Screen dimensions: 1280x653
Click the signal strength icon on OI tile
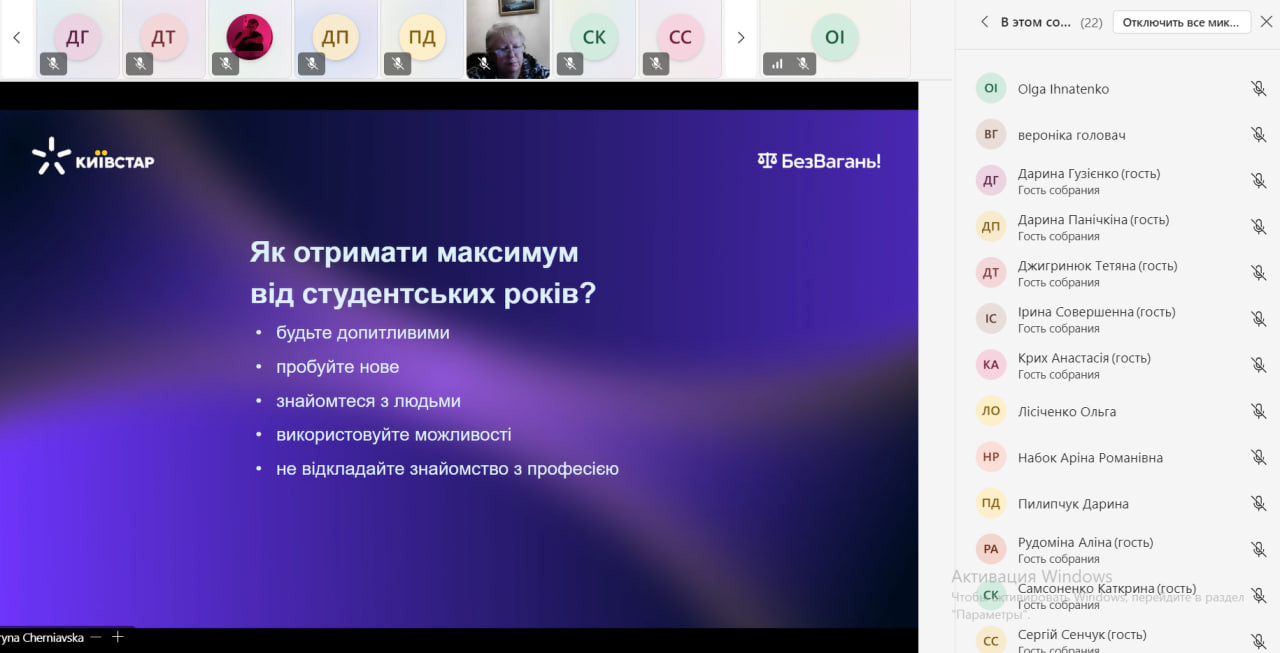click(x=777, y=64)
